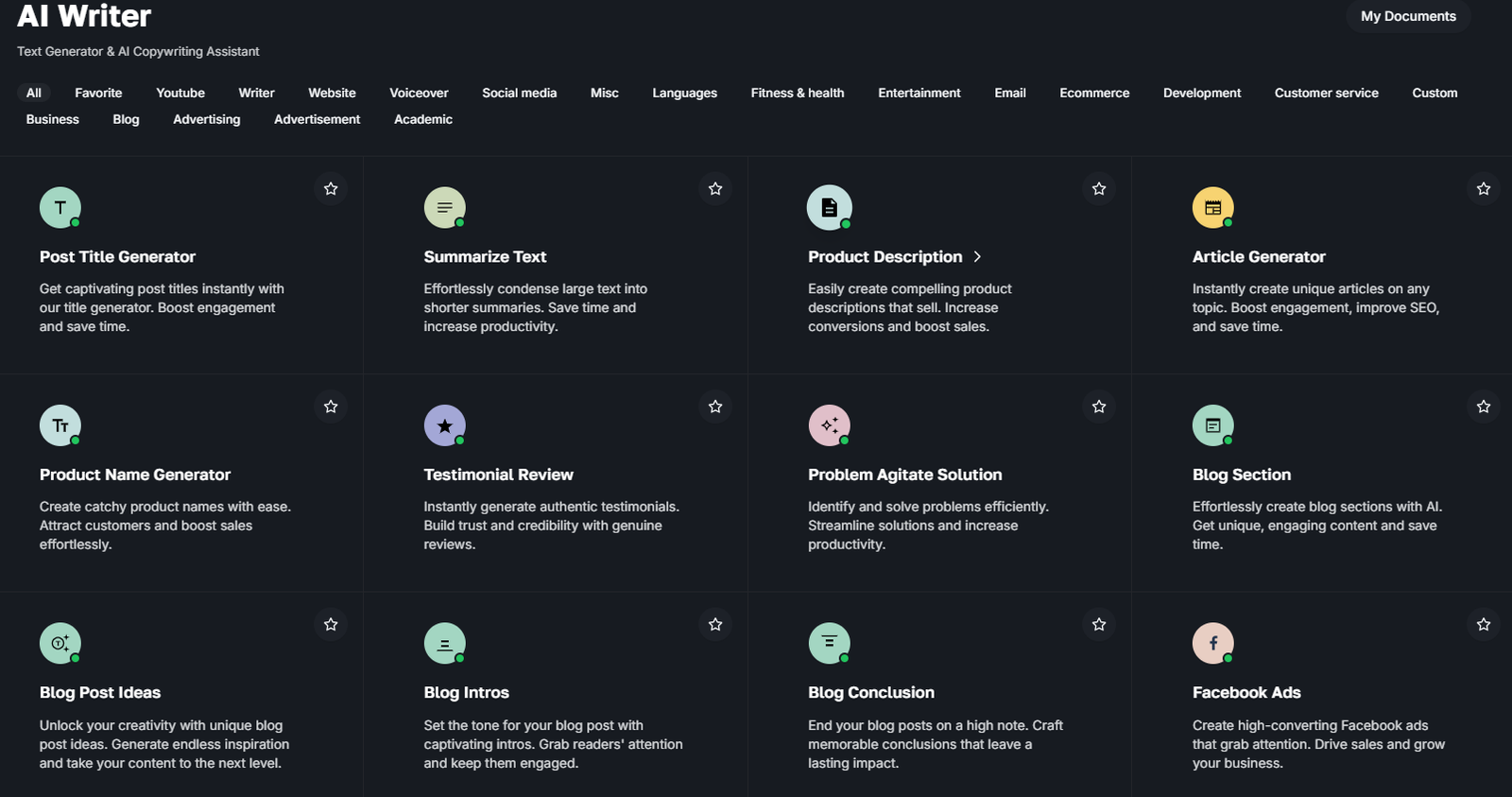Toggle favorite star on Article Generator

pos(1484,189)
